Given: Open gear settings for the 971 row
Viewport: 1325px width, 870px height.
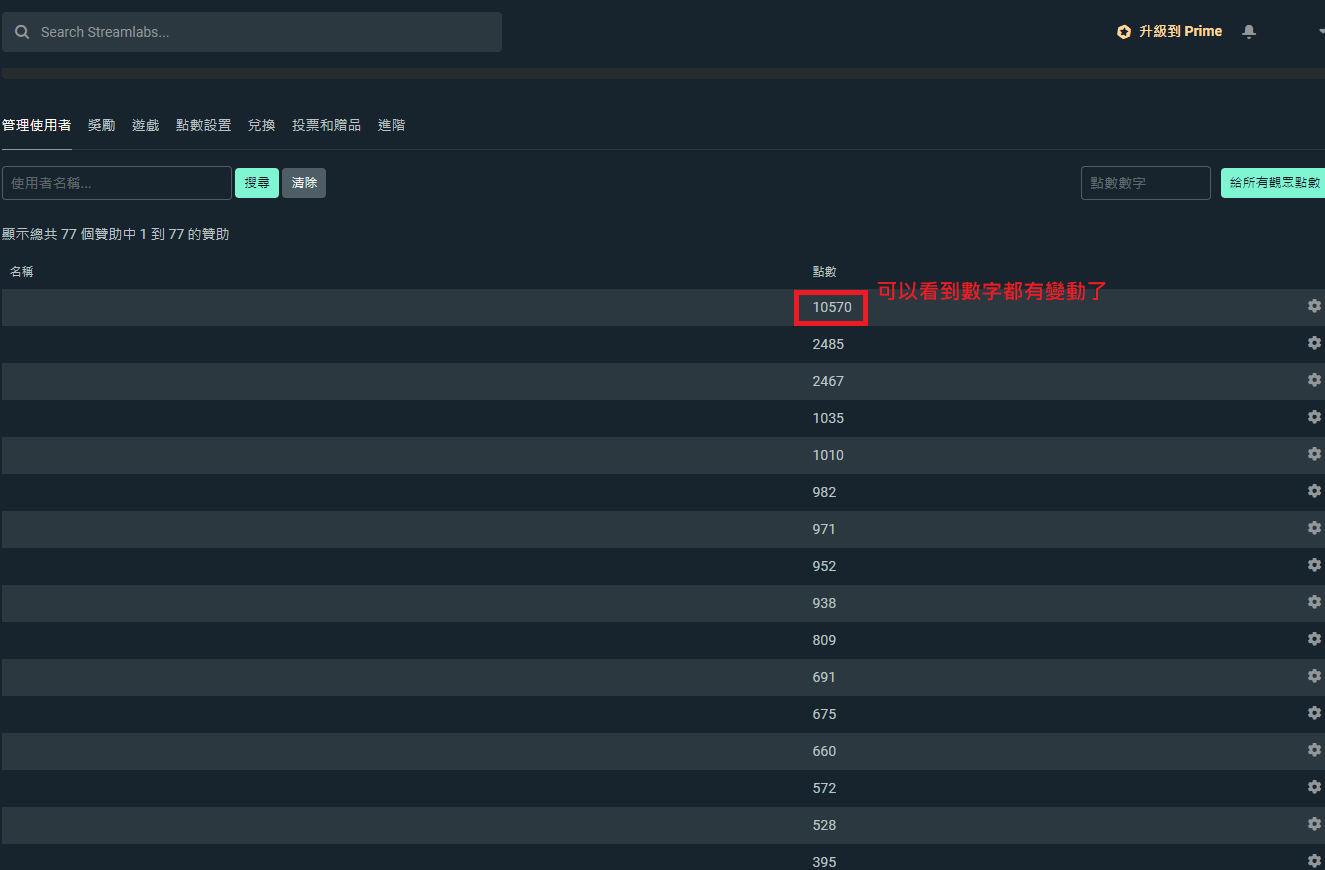Looking at the screenshot, I should tap(1314, 528).
